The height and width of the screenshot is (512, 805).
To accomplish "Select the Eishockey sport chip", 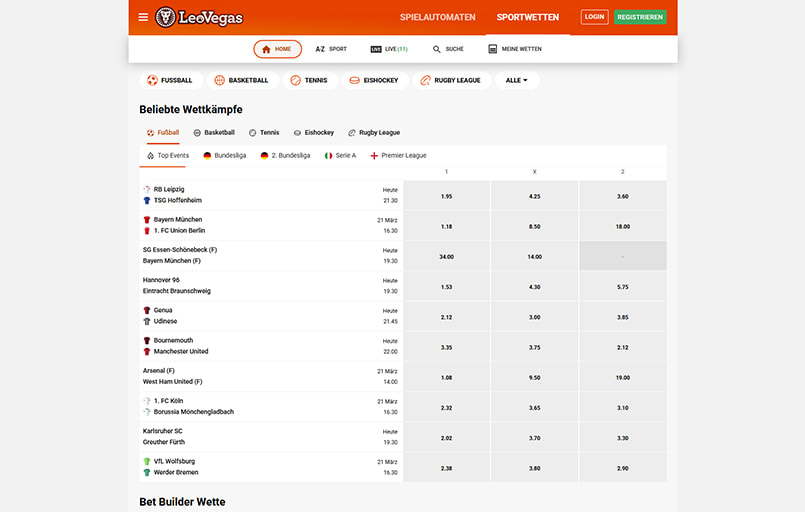I will click(x=374, y=80).
